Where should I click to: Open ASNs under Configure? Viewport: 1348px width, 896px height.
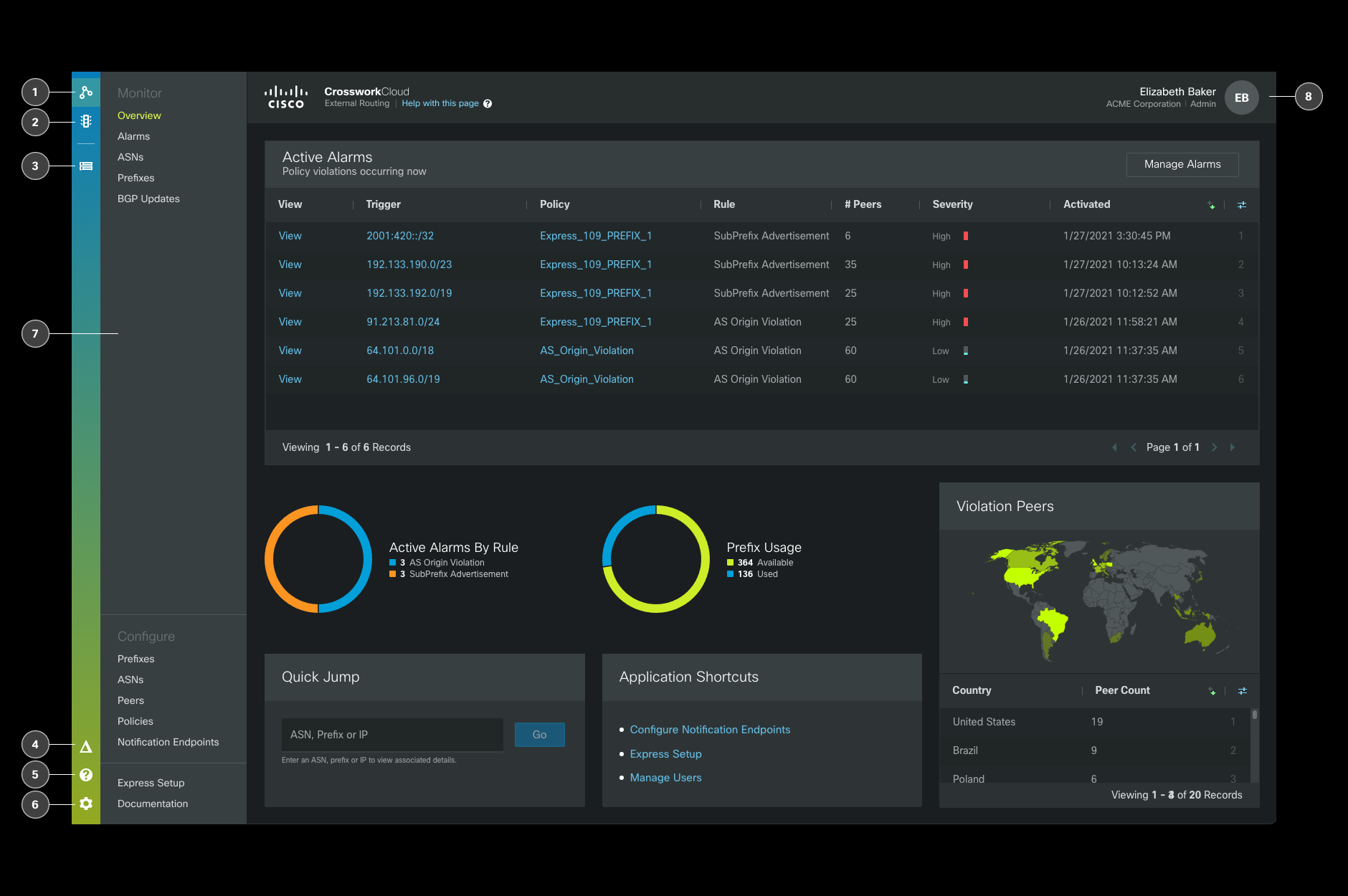(x=130, y=680)
